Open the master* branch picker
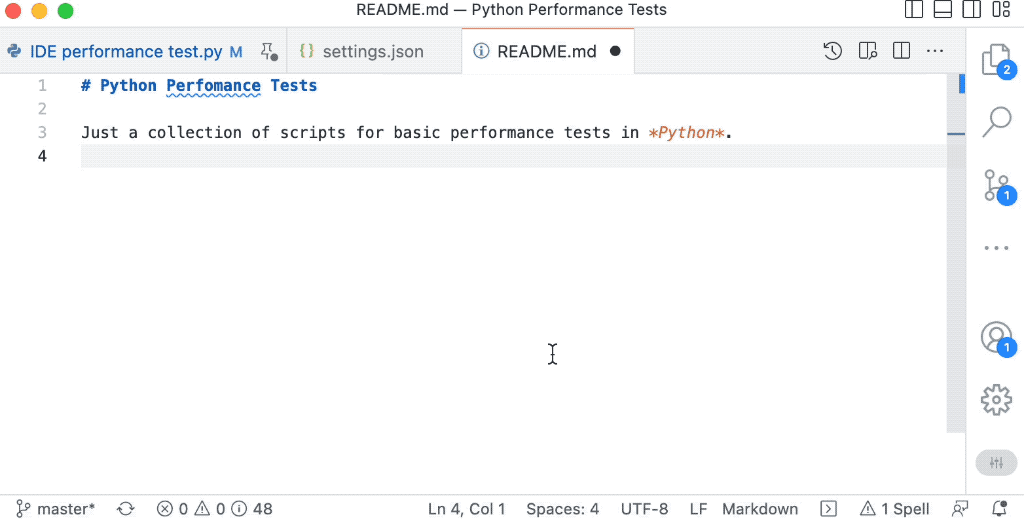 (x=56, y=509)
